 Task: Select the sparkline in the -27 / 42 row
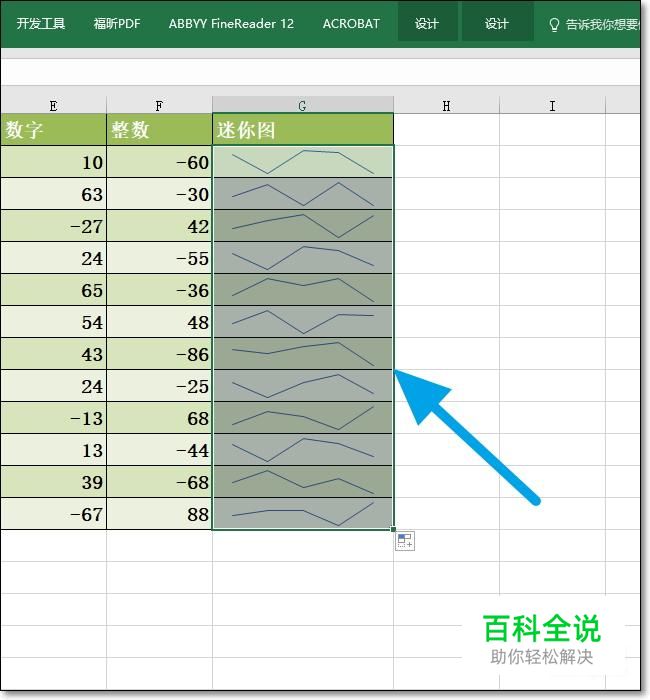303,226
